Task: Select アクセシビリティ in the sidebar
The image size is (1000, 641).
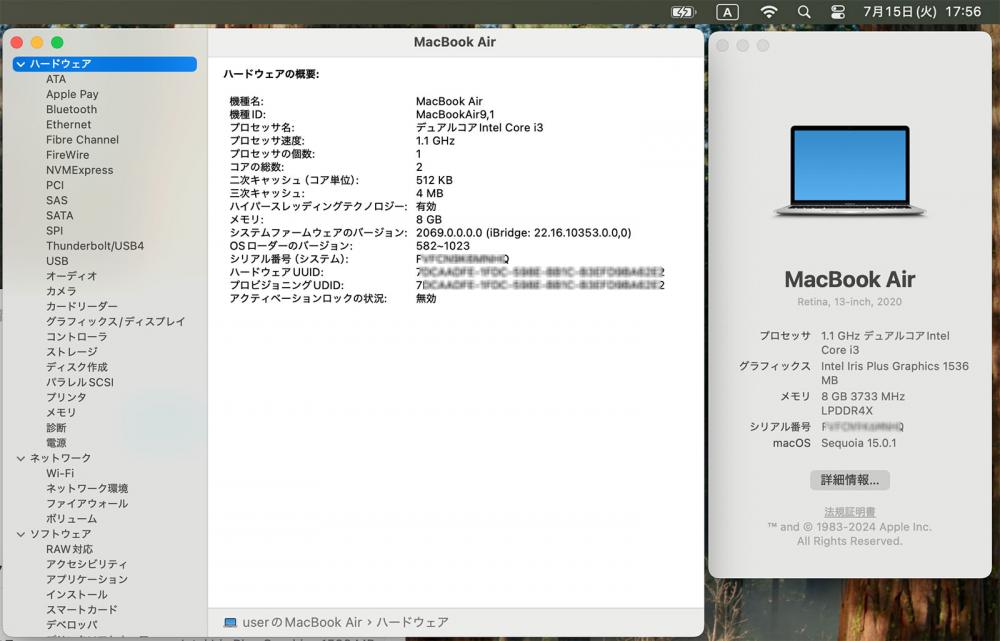Action: pos(87,564)
